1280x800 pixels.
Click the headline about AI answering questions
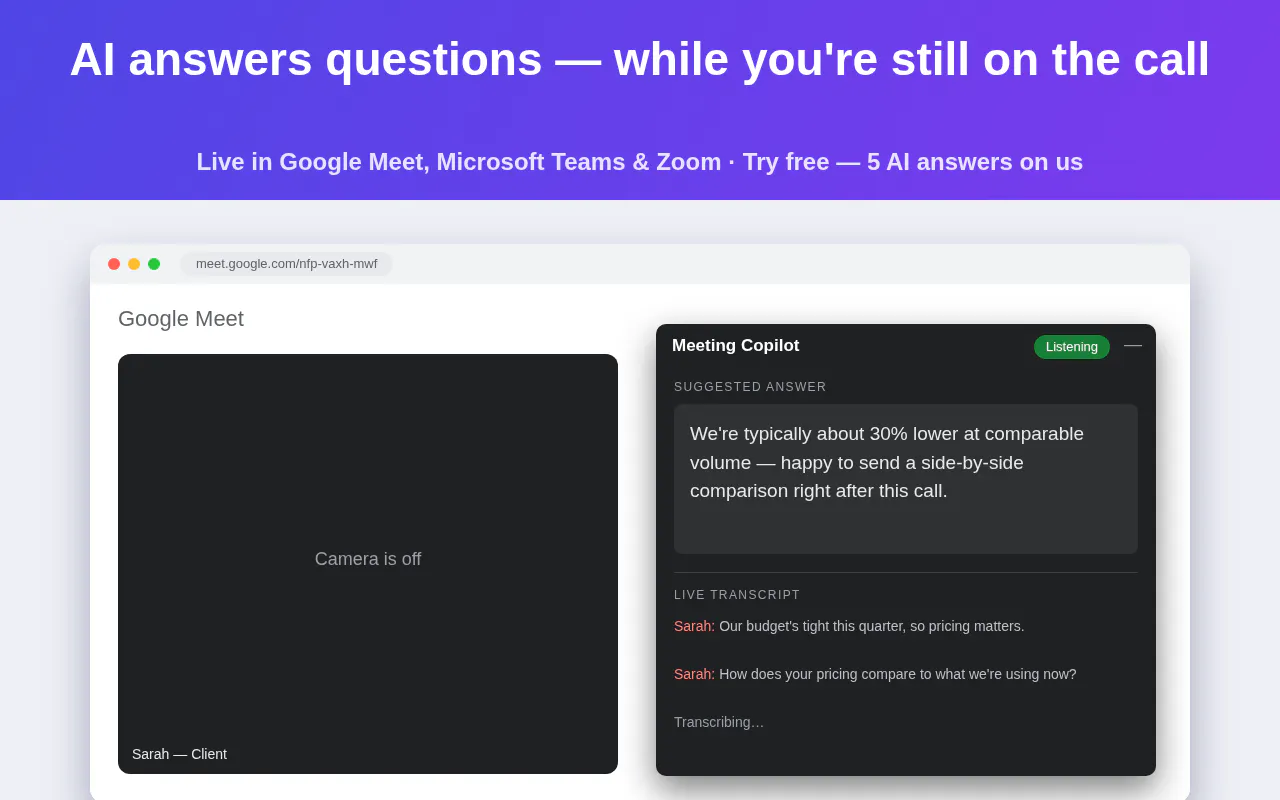tap(640, 59)
